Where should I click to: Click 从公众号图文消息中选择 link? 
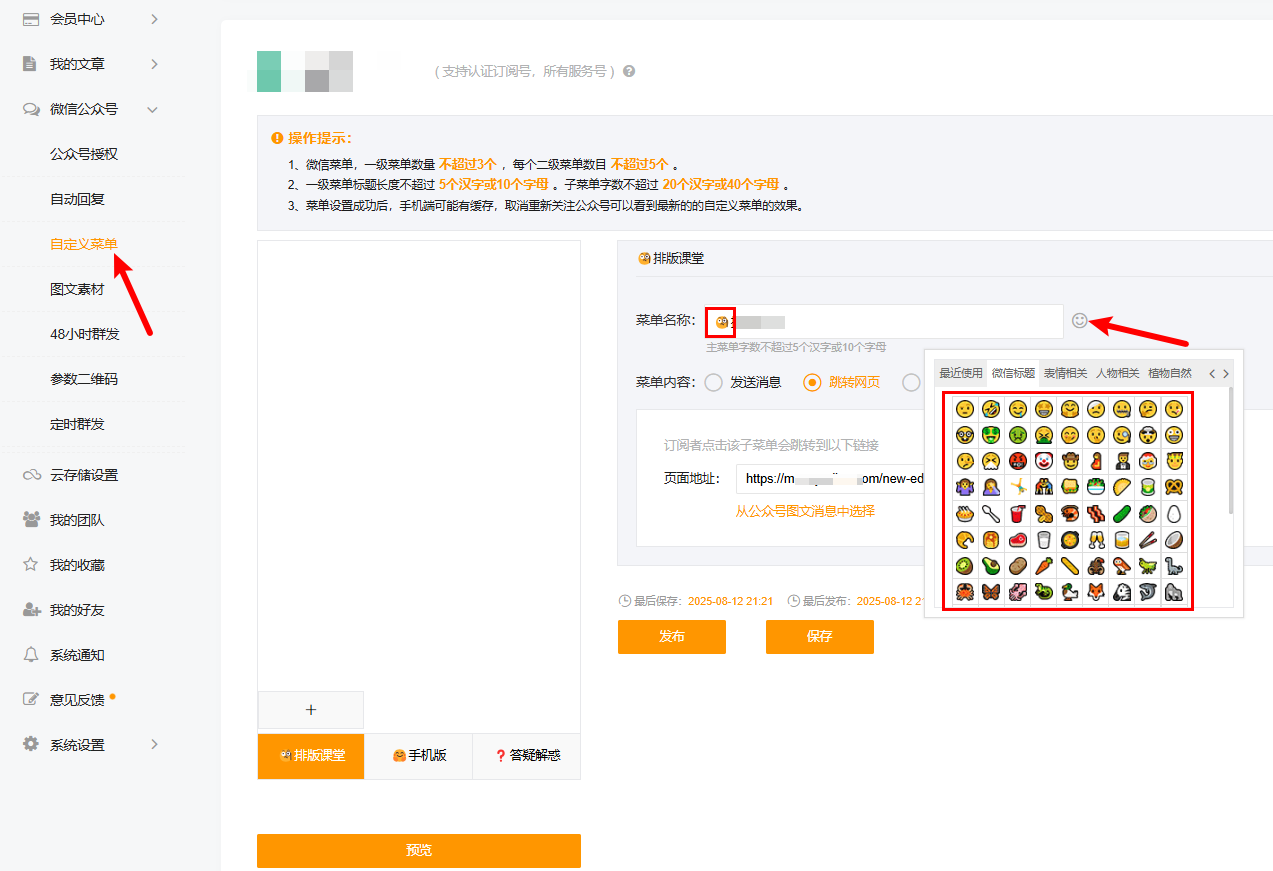805,511
